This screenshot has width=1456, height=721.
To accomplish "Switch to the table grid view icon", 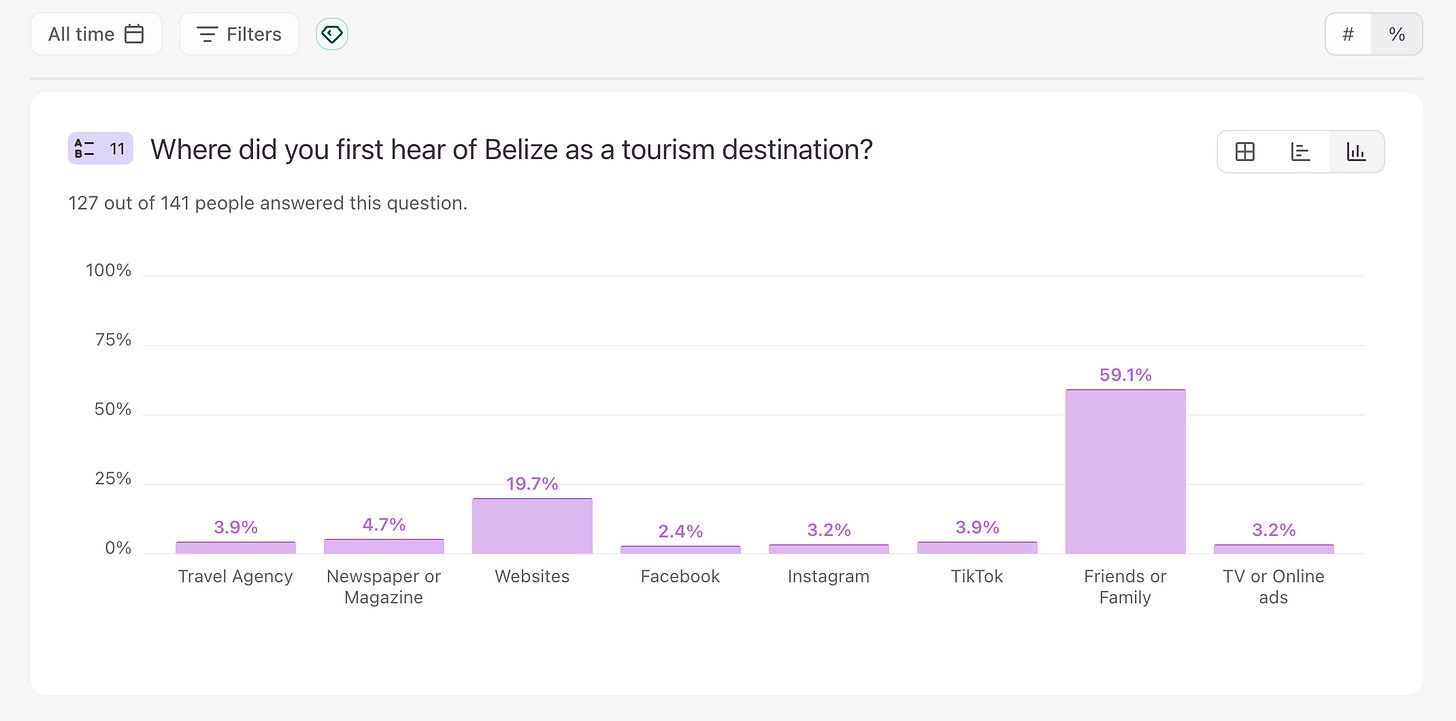I will click(1245, 152).
